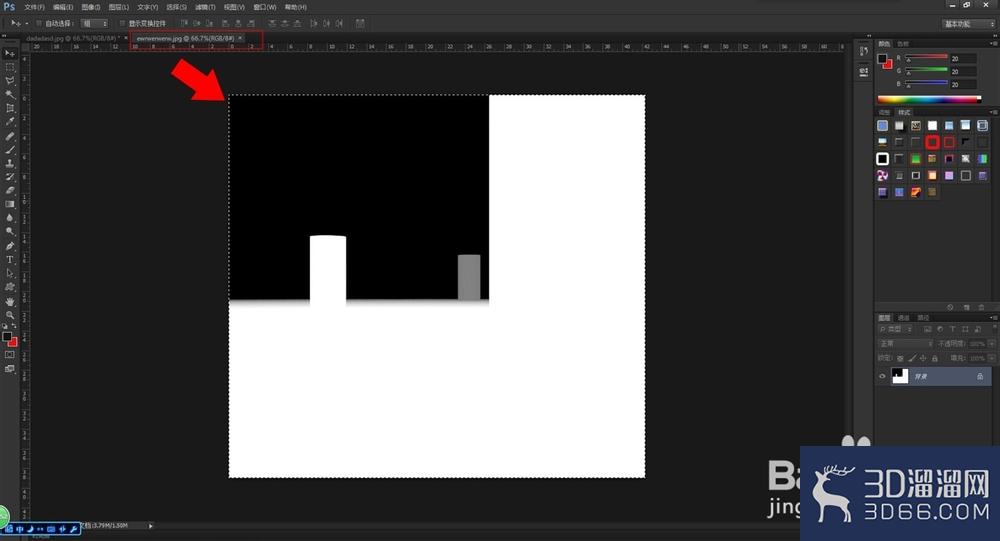Image resolution: width=1000 pixels, height=541 pixels.
Task: Open the Layers panel flyout menu
Action: (993, 318)
